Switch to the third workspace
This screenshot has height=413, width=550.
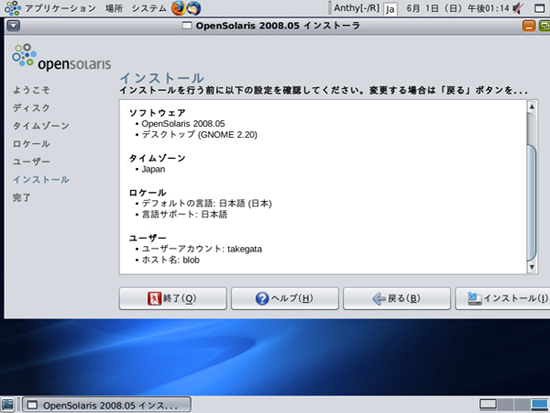tap(522, 405)
